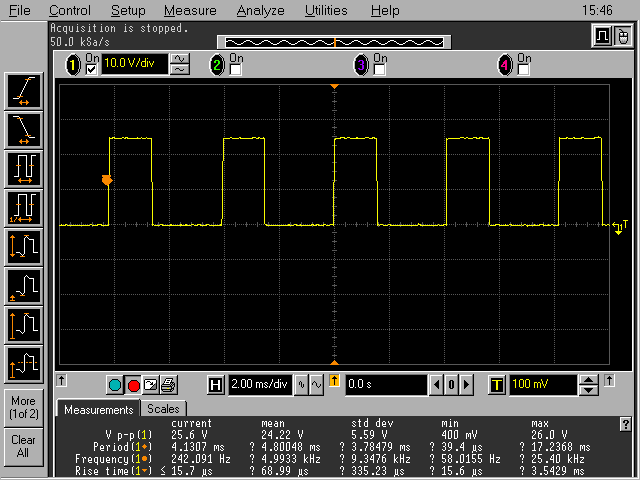Switch to the Scales tab

[x=163, y=409]
